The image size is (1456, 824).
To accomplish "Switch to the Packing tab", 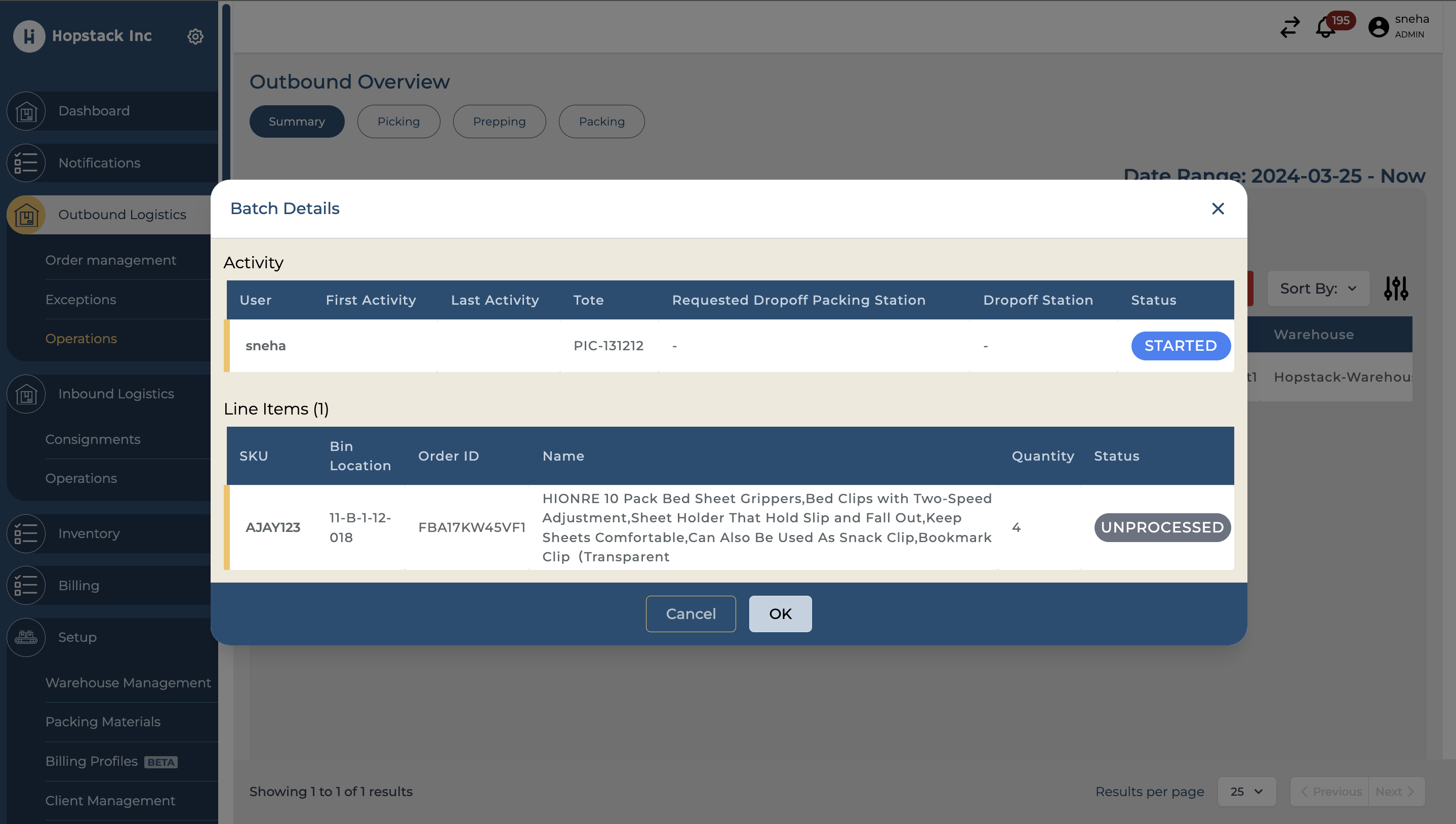I will (601, 121).
